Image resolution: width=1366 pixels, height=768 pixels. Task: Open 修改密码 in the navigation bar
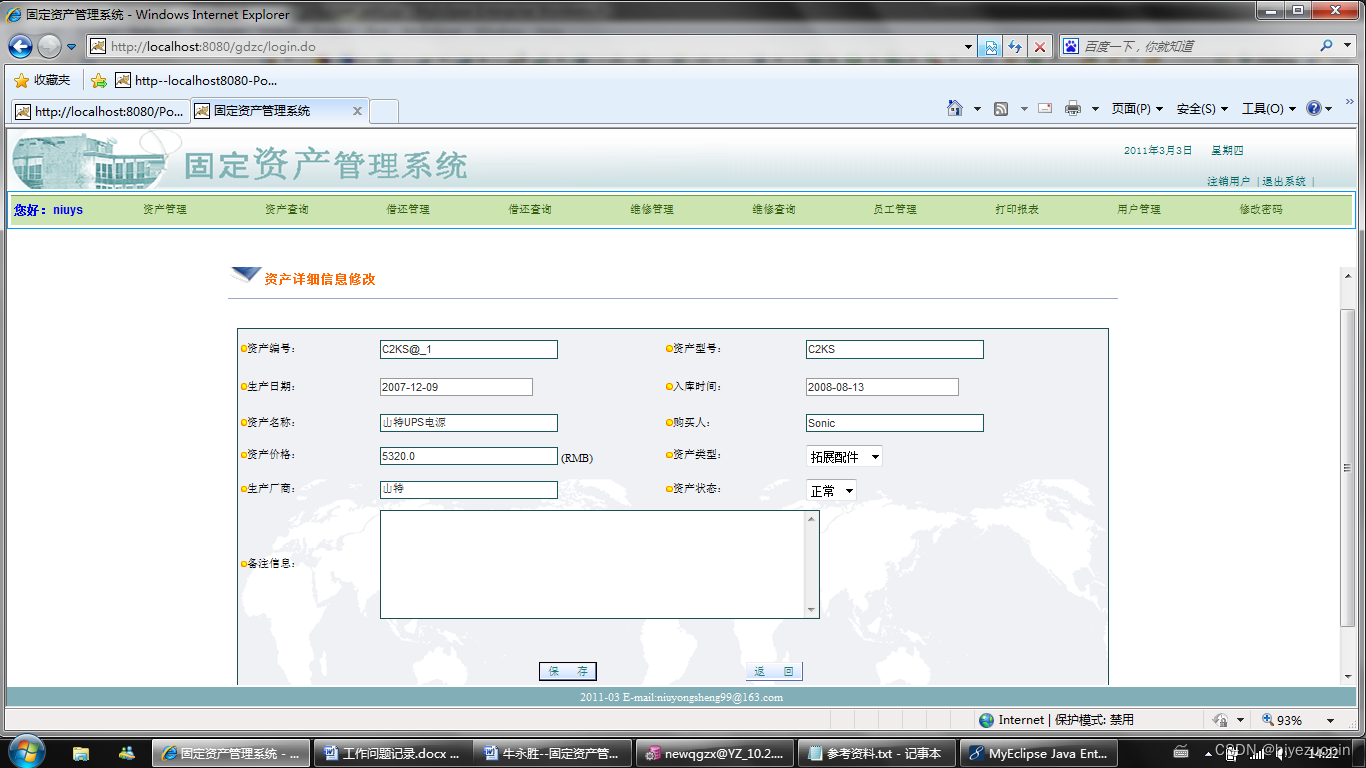click(x=1261, y=210)
